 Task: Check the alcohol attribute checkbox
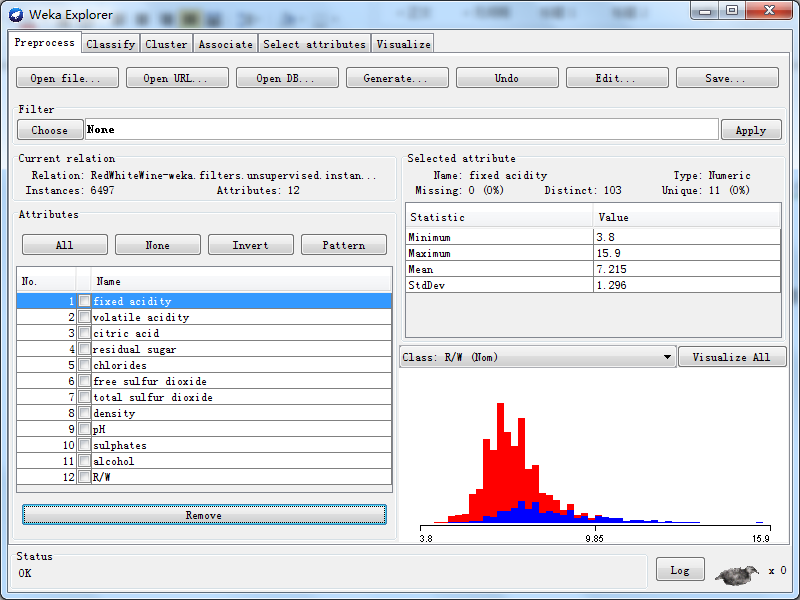pyautogui.click(x=85, y=461)
